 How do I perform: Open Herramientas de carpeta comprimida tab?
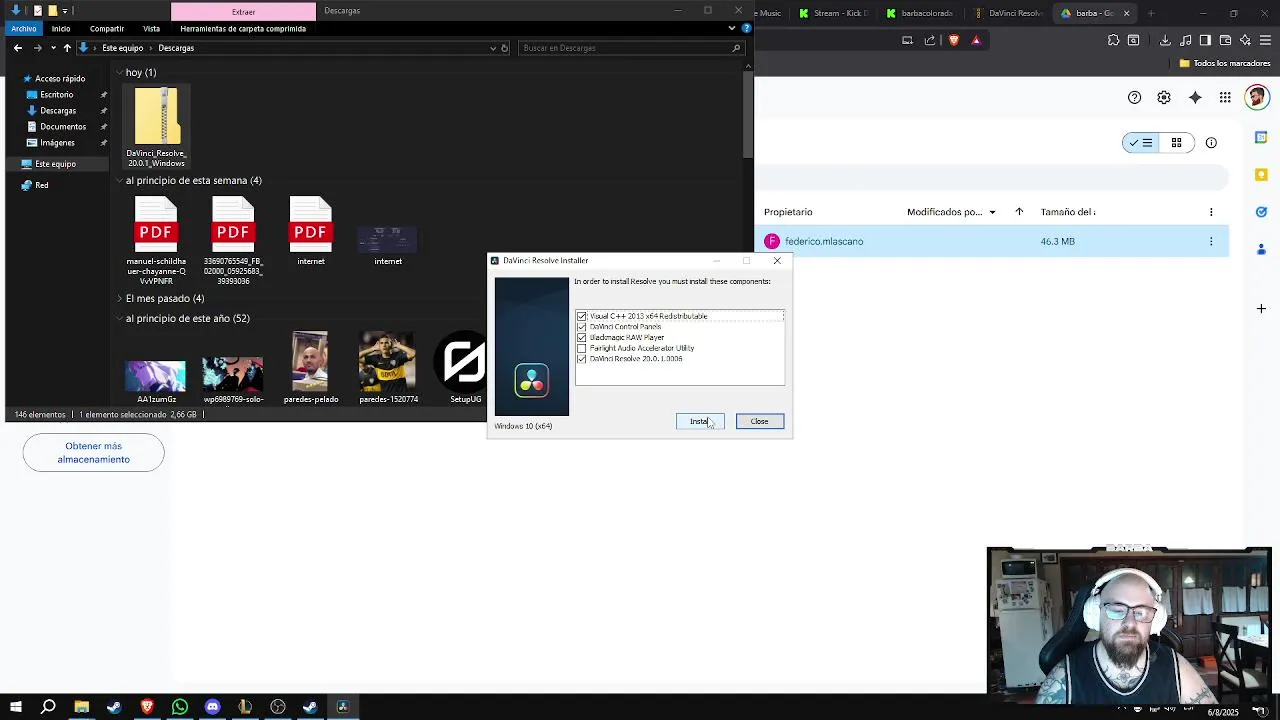click(x=243, y=29)
